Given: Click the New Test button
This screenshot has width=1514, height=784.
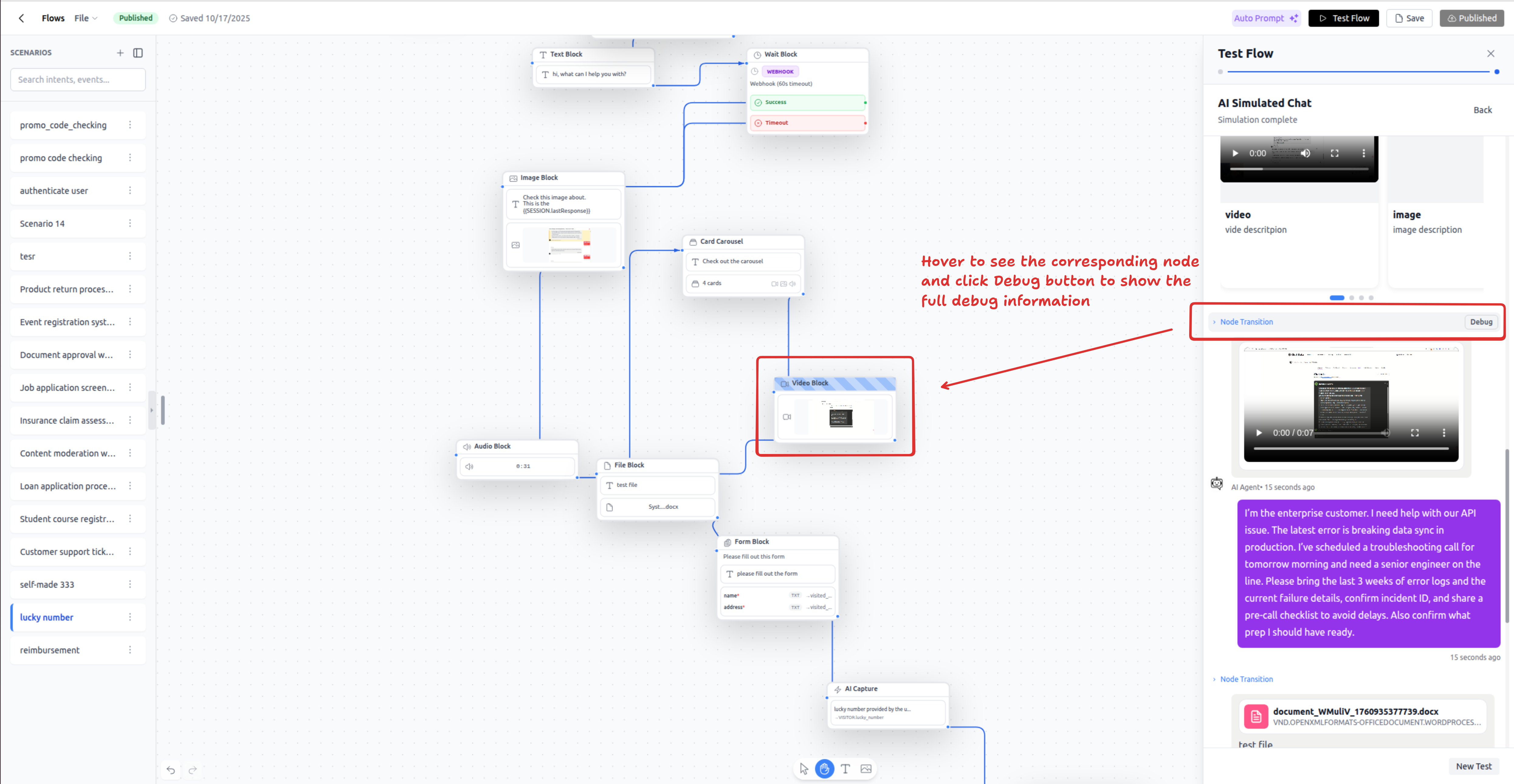Looking at the screenshot, I should [x=1474, y=766].
